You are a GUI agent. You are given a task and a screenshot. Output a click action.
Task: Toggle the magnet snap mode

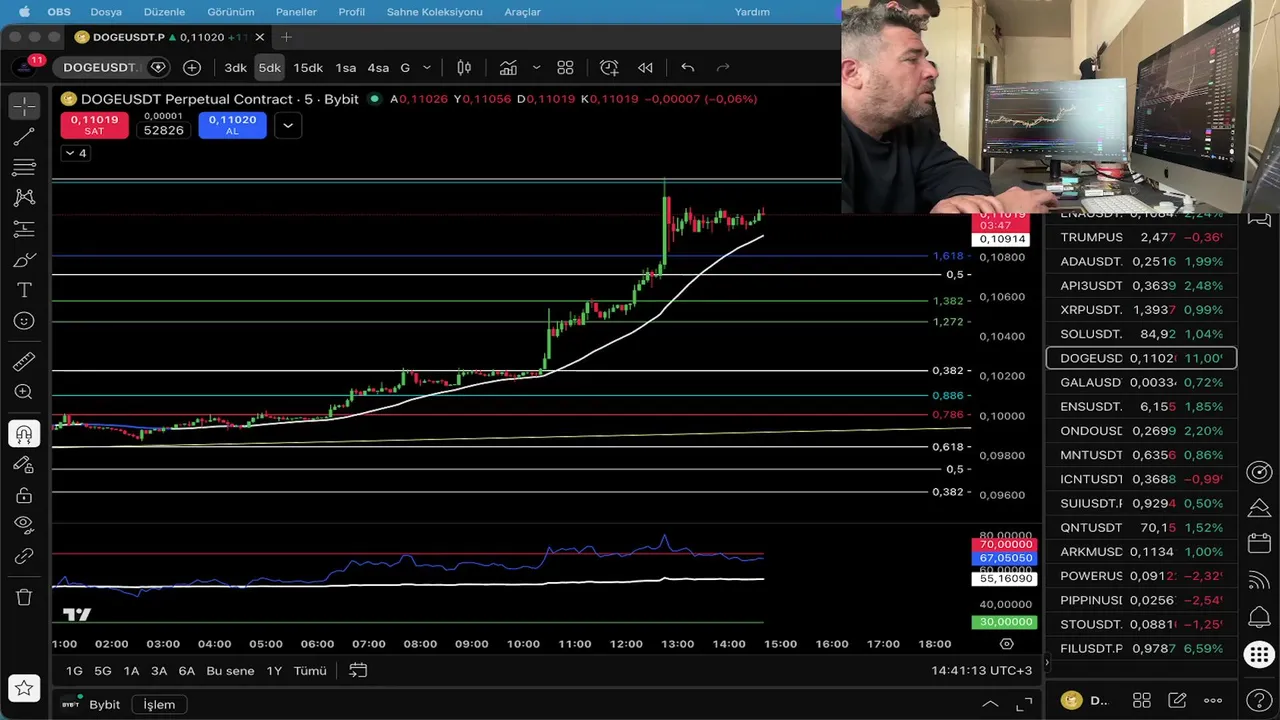pos(24,433)
